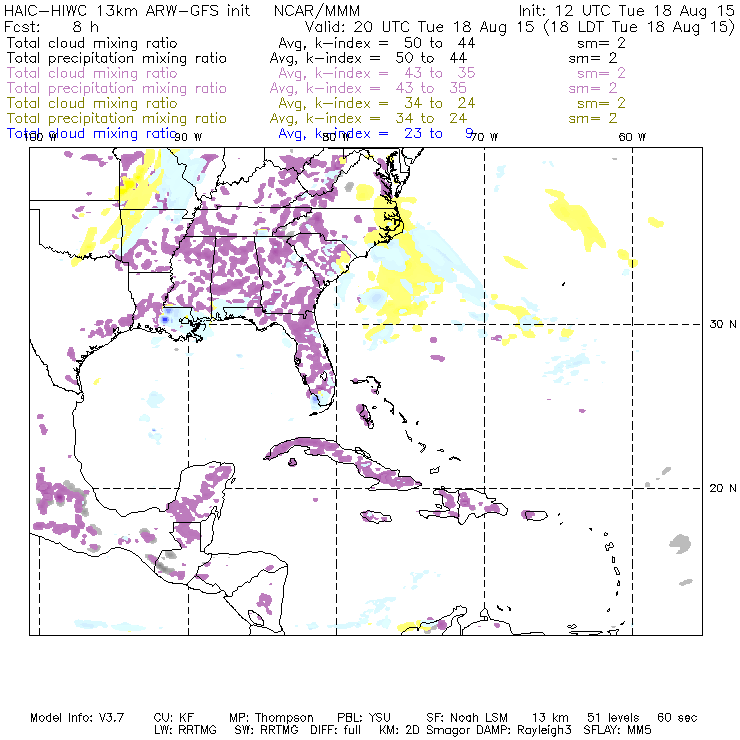Click the 'PBL: YSU' text
Viewport: 740px width, 740px height.
[364, 718]
